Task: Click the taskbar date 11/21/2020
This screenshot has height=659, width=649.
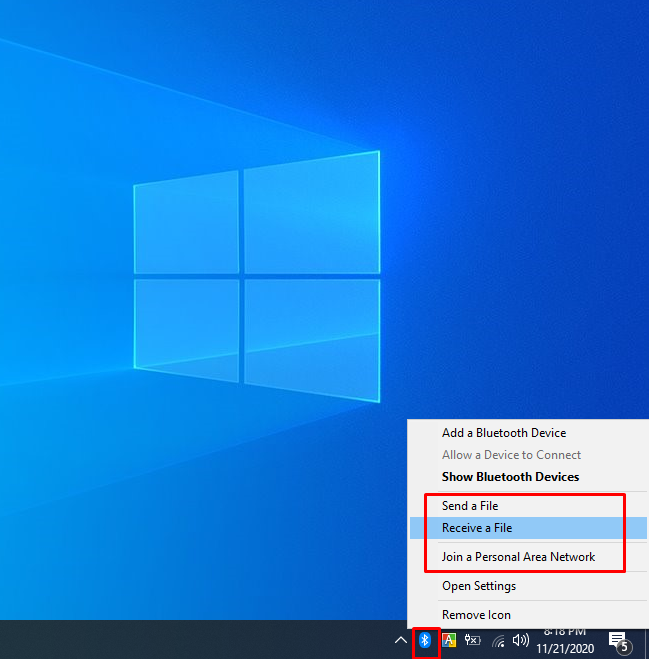Action: [565, 648]
